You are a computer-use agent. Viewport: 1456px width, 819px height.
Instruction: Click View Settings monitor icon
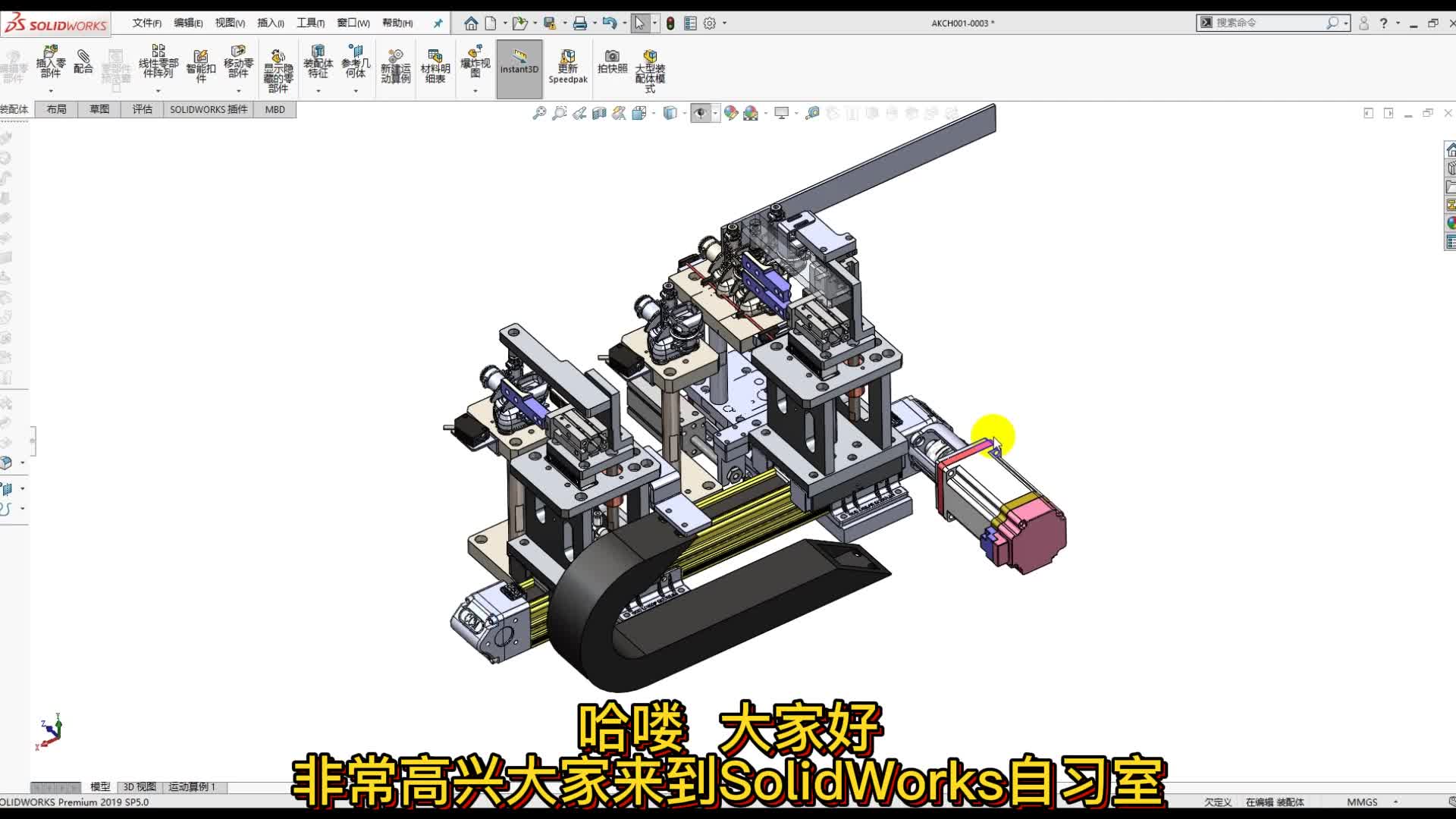(x=781, y=113)
